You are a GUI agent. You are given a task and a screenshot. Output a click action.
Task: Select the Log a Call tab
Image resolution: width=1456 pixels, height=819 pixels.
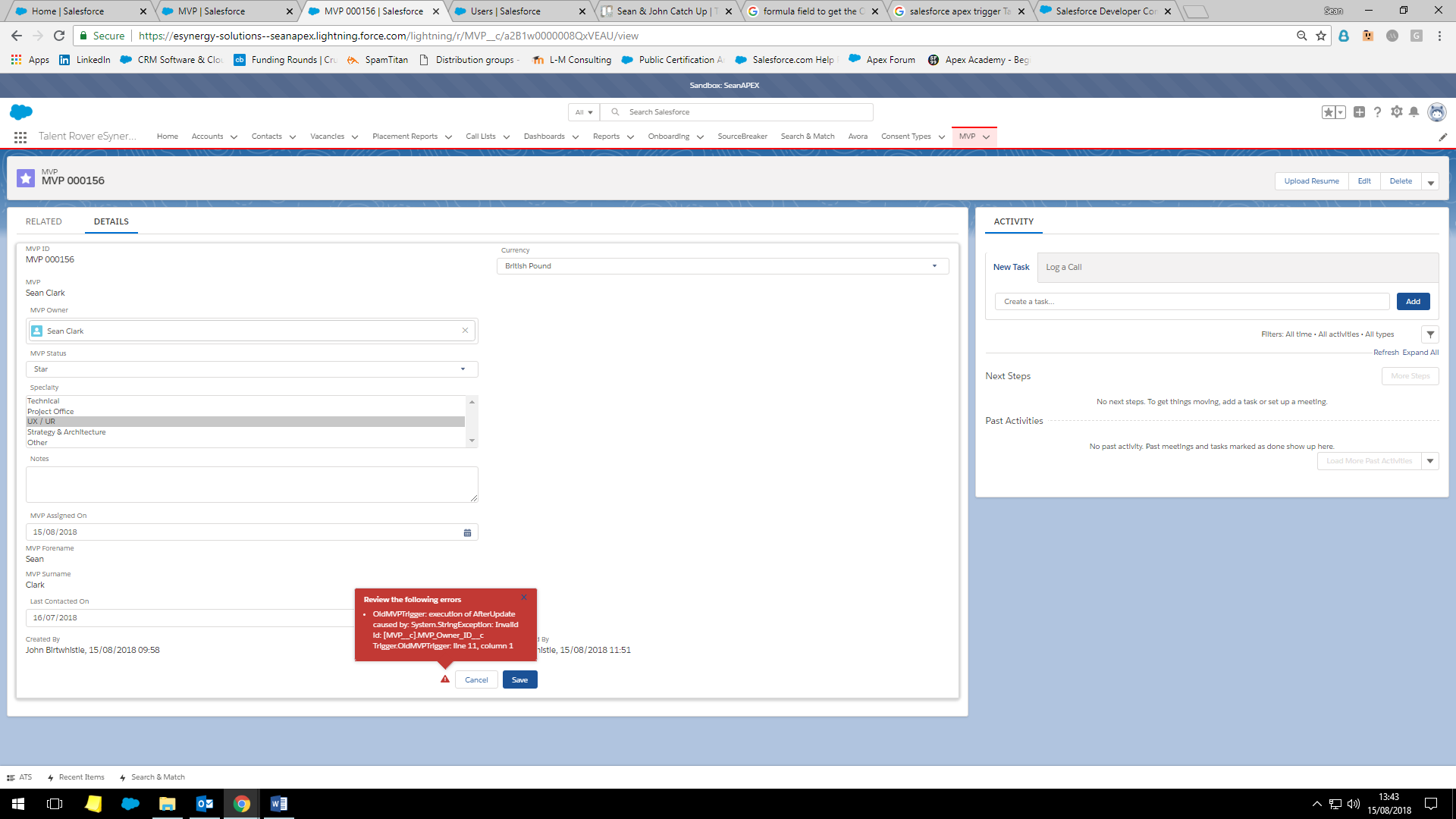pyautogui.click(x=1063, y=268)
